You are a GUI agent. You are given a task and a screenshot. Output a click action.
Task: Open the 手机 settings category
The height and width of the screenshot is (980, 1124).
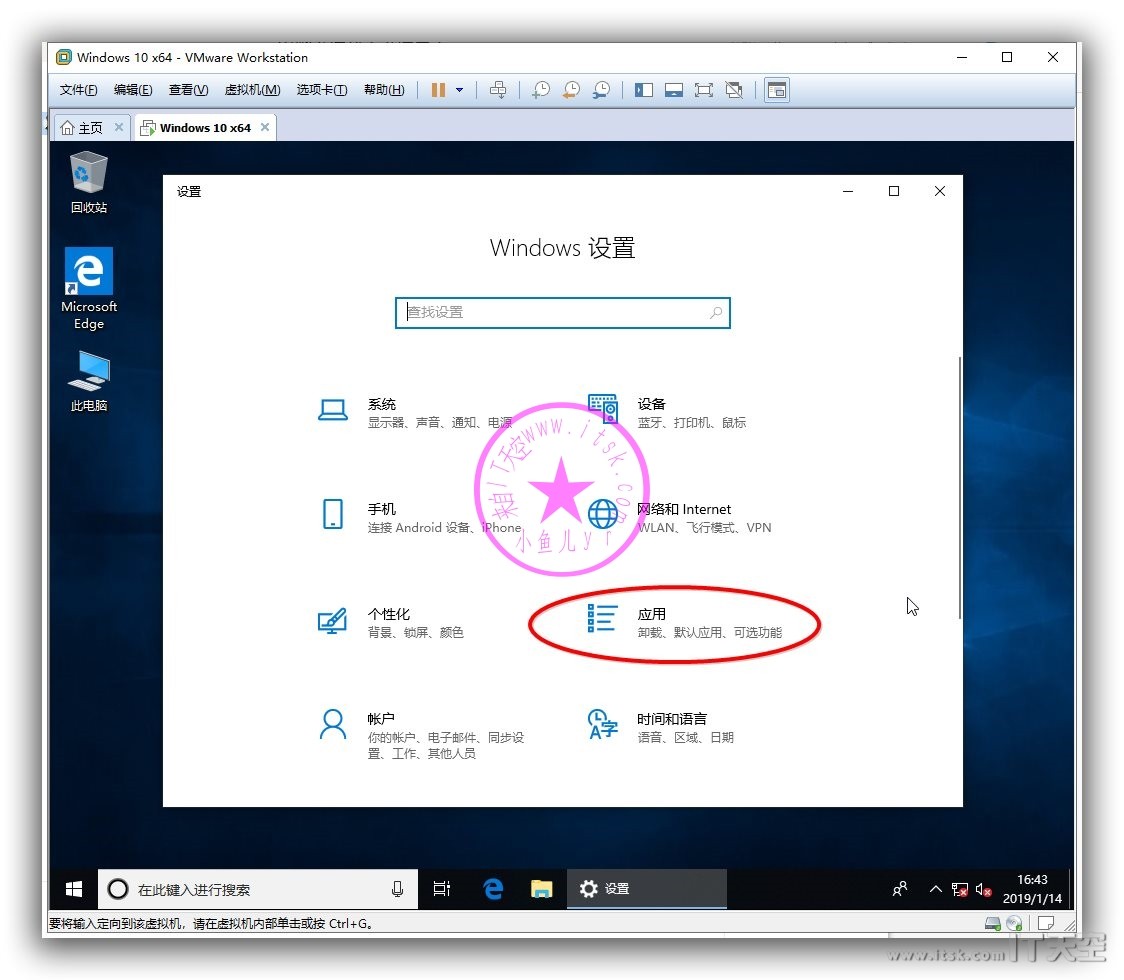click(x=419, y=518)
